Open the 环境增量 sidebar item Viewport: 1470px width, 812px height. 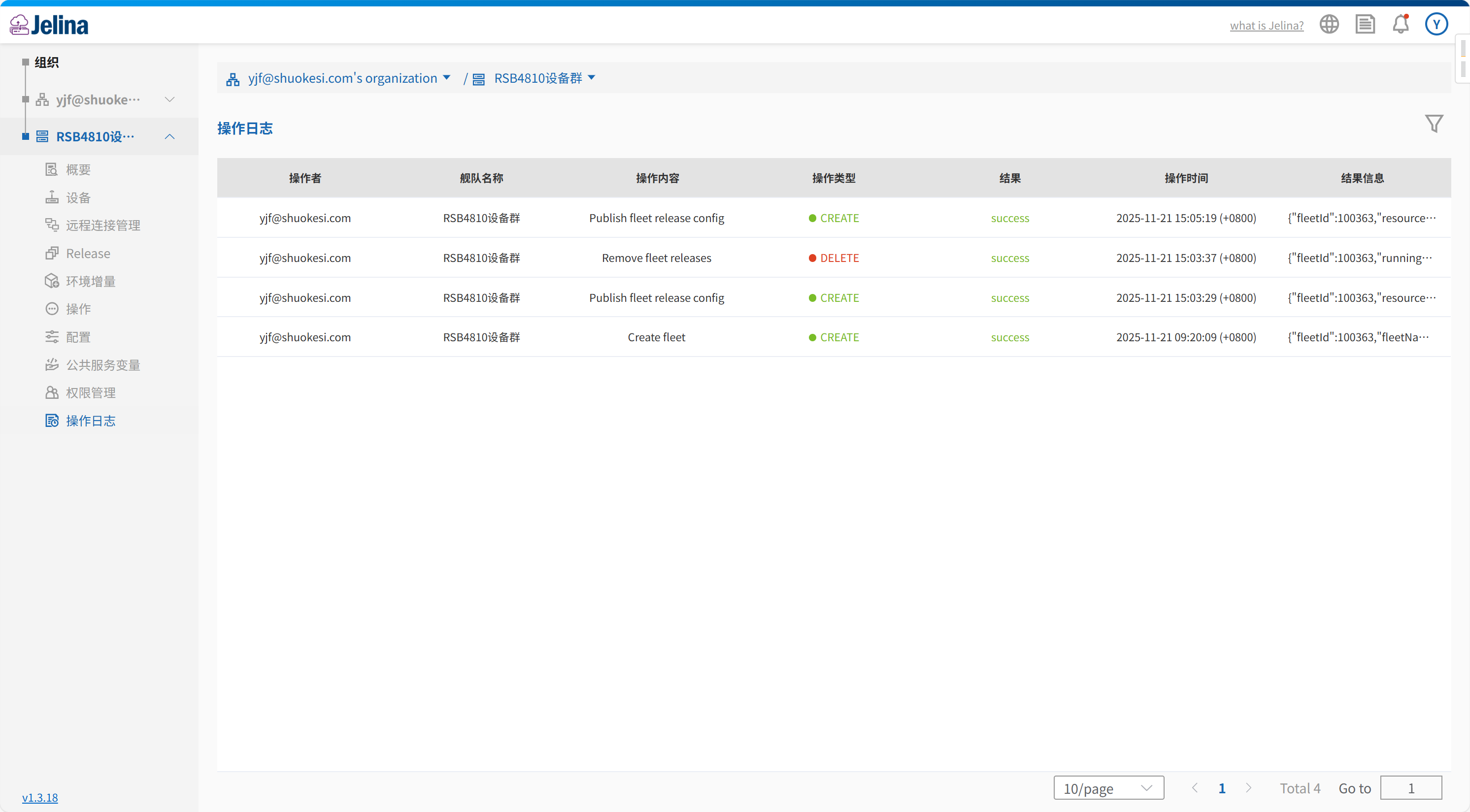90,281
